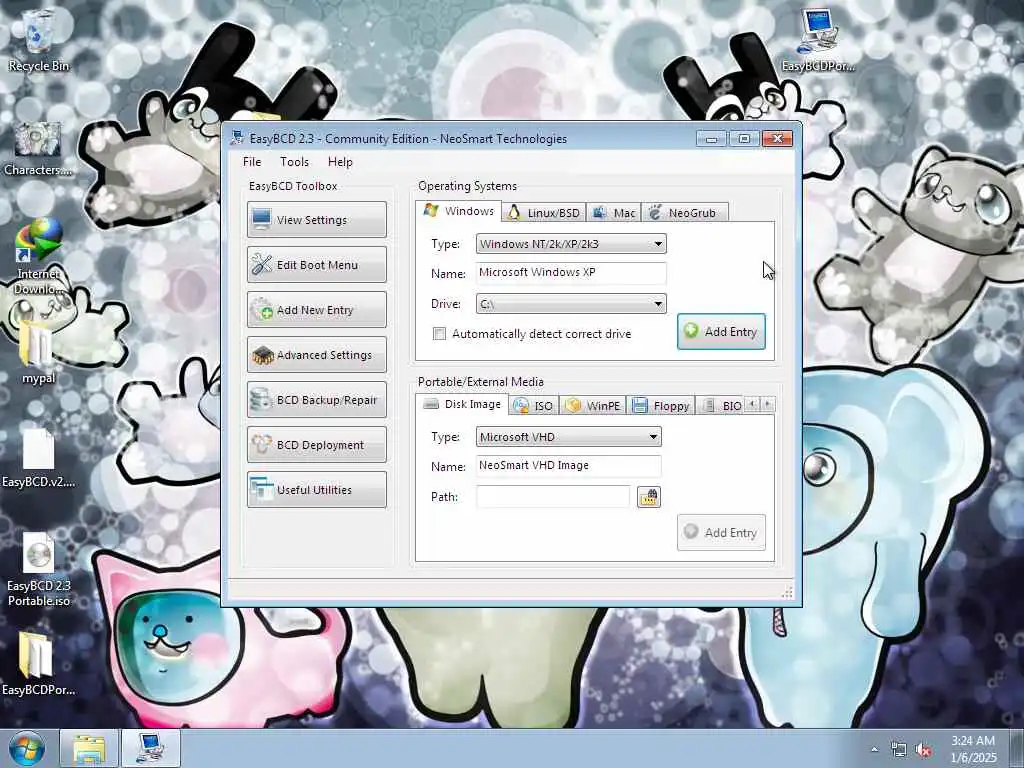Screen dimensions: 1024x768
Task: Select mypal folder on desktop
Action: point(39,353)
